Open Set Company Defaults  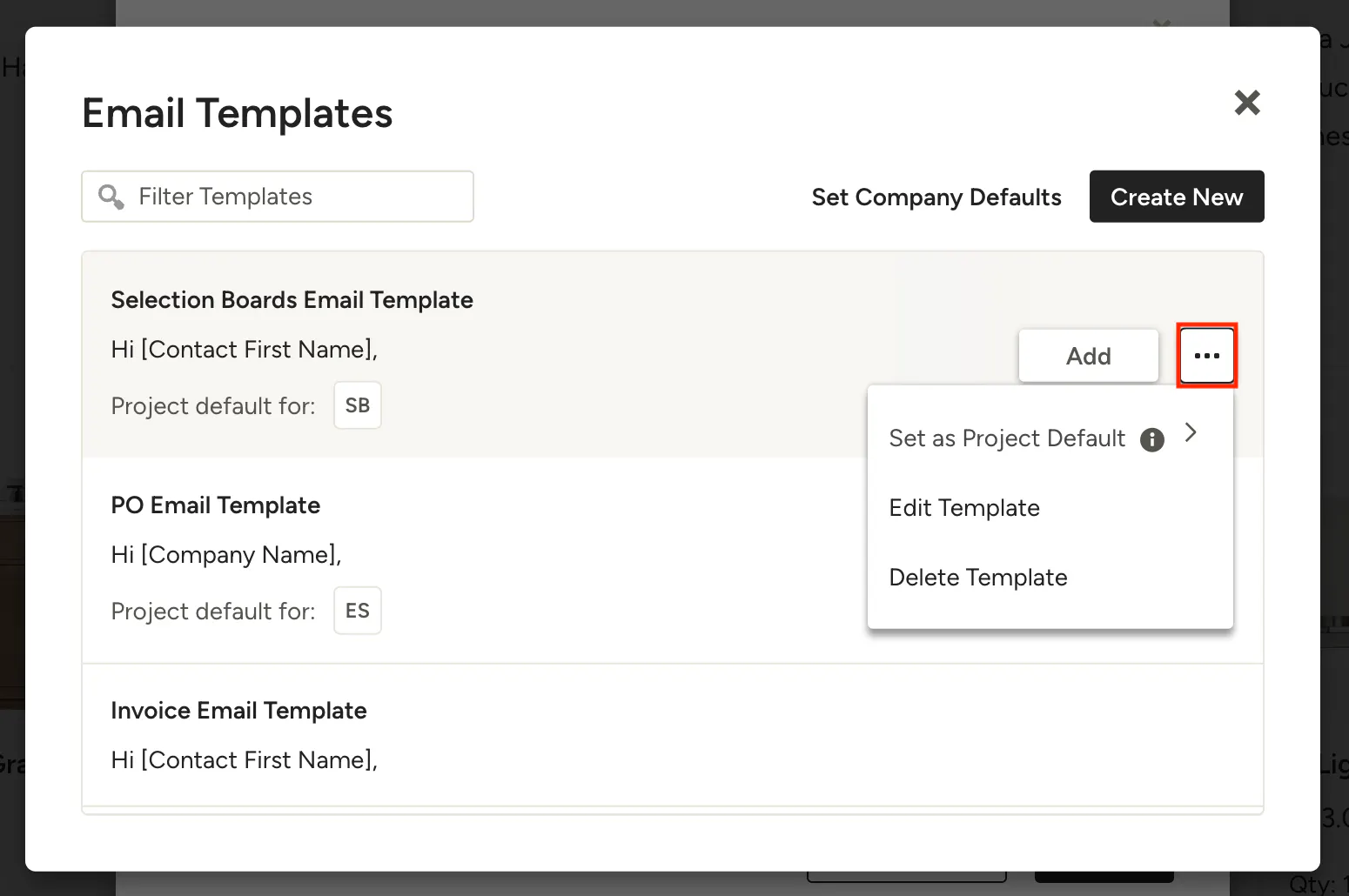pos(936,197)
